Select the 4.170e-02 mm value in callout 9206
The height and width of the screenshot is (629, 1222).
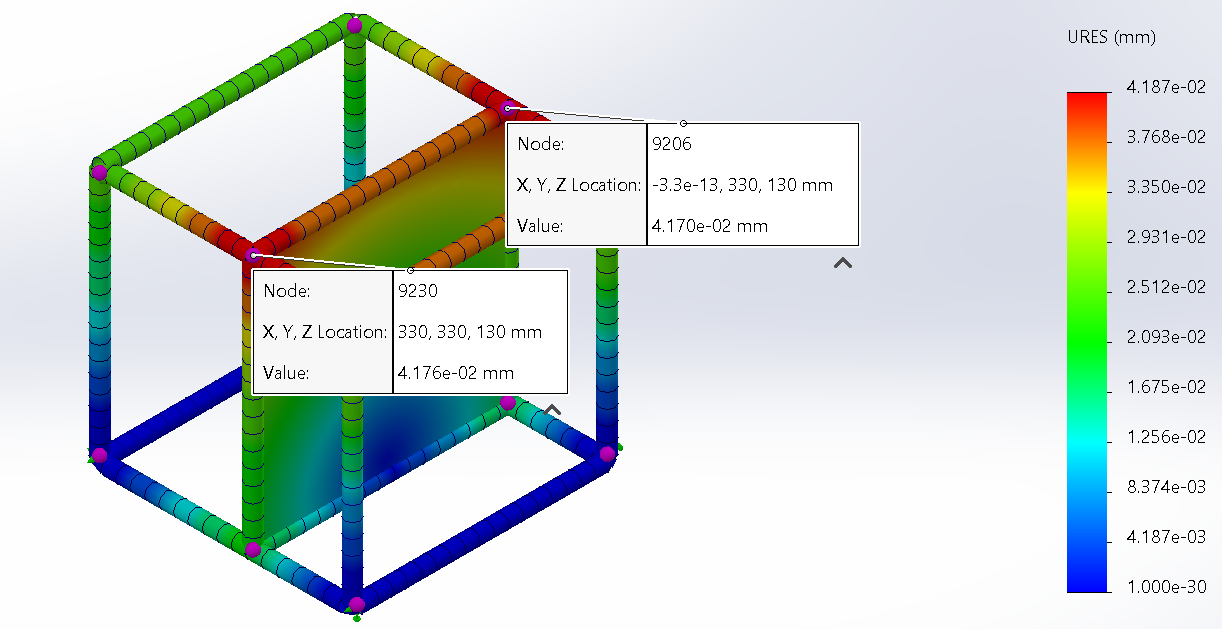pos(709,226)
